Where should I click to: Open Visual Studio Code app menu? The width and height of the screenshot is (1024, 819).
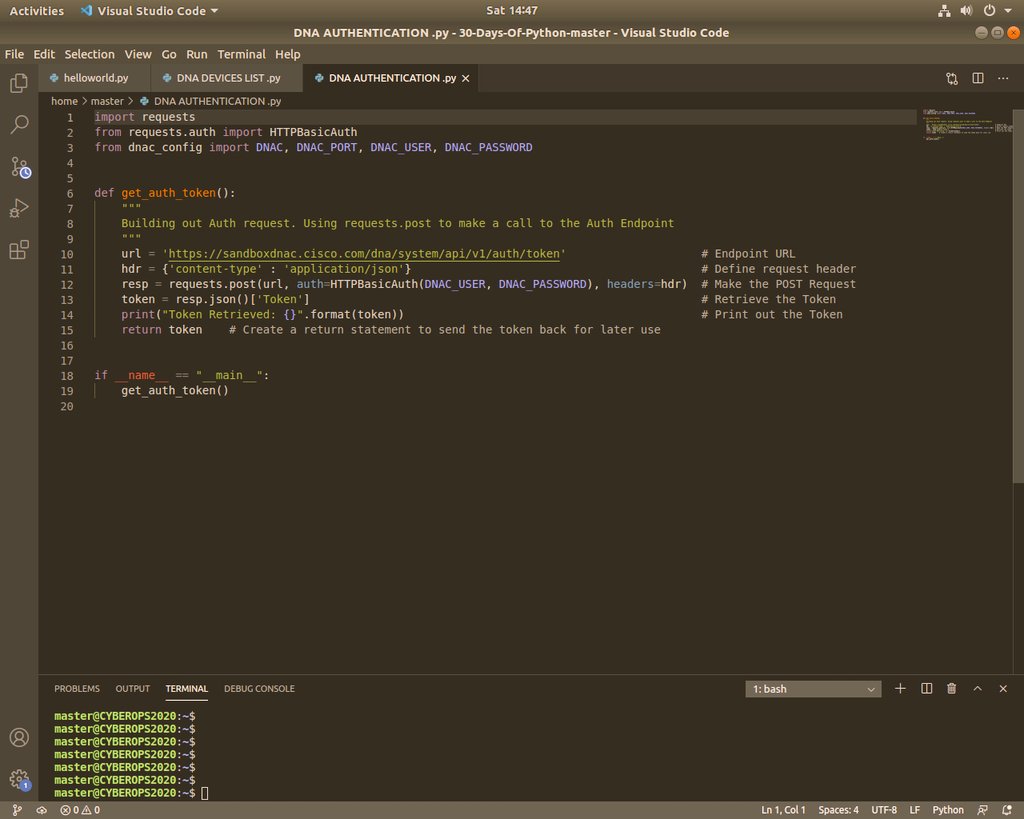pyautogui.click(x=150, y=11)
